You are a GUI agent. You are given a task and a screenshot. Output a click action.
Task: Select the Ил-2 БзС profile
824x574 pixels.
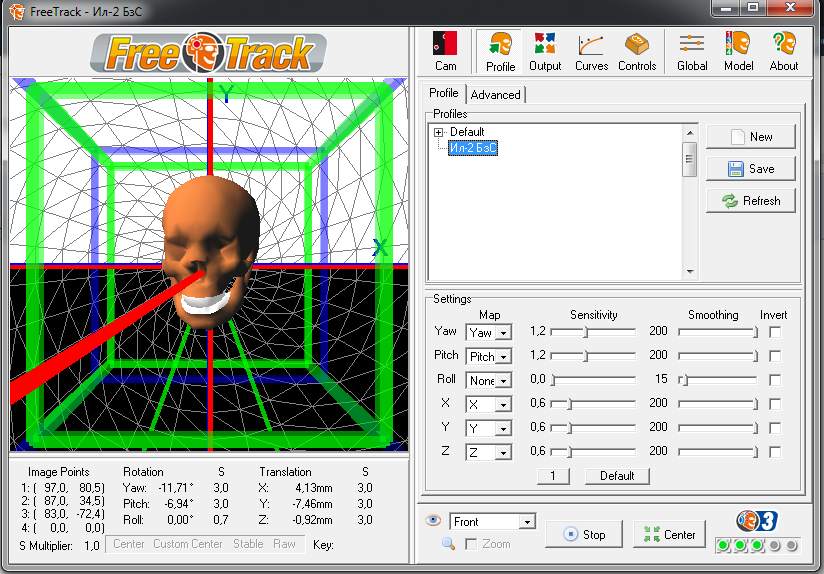(x=472, y=148)
